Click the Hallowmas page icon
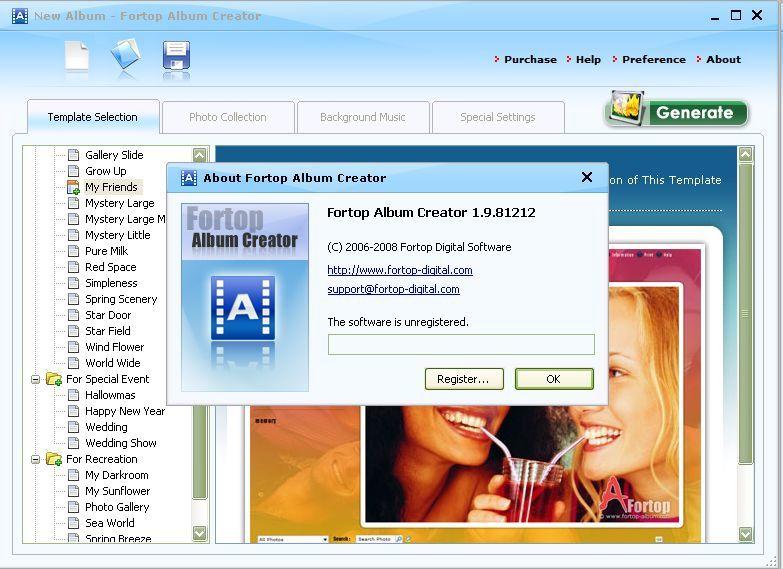 (73, 395)
